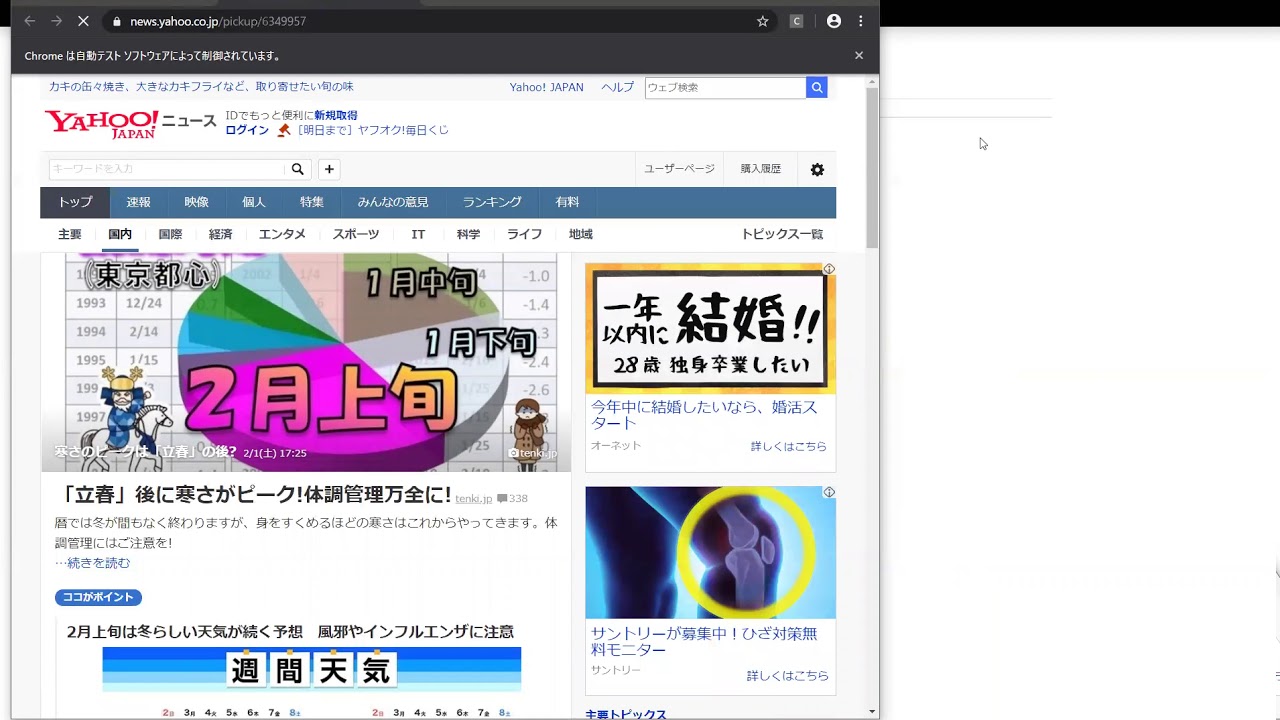The height and width of the screenshot is (720, 1280).
Task: Open the エンタメ category
Action: (x=282, y=234)
